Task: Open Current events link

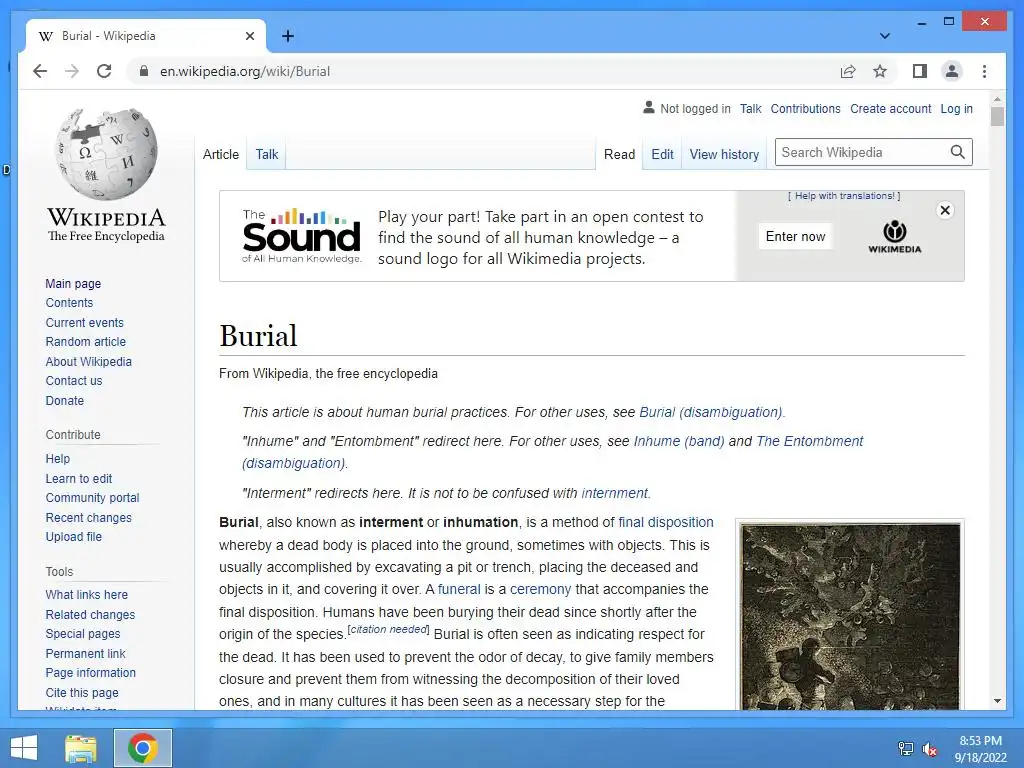Action: click(x=84, y=323)
